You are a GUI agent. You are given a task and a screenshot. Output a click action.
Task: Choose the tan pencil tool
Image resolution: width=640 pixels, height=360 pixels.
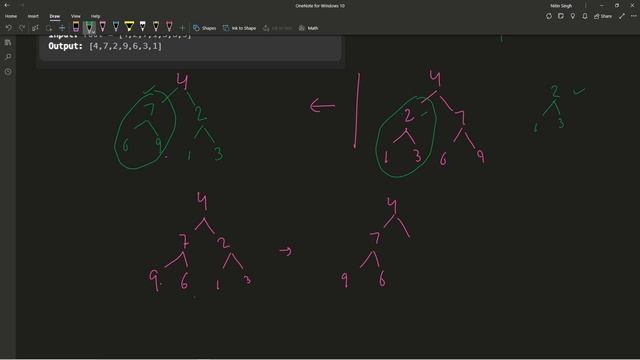pos(156,27)
